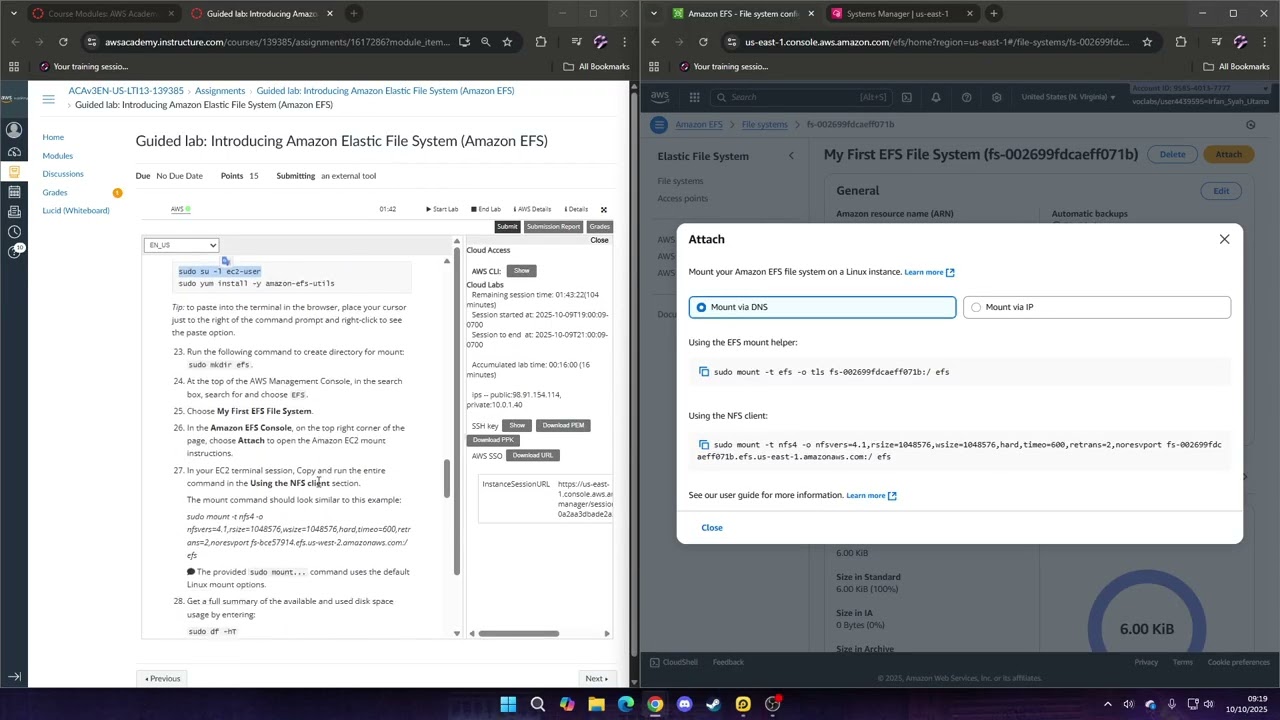The image size is (1280, 720).
Task: Open Discord from the taskbar
Action: pos(684,704)
